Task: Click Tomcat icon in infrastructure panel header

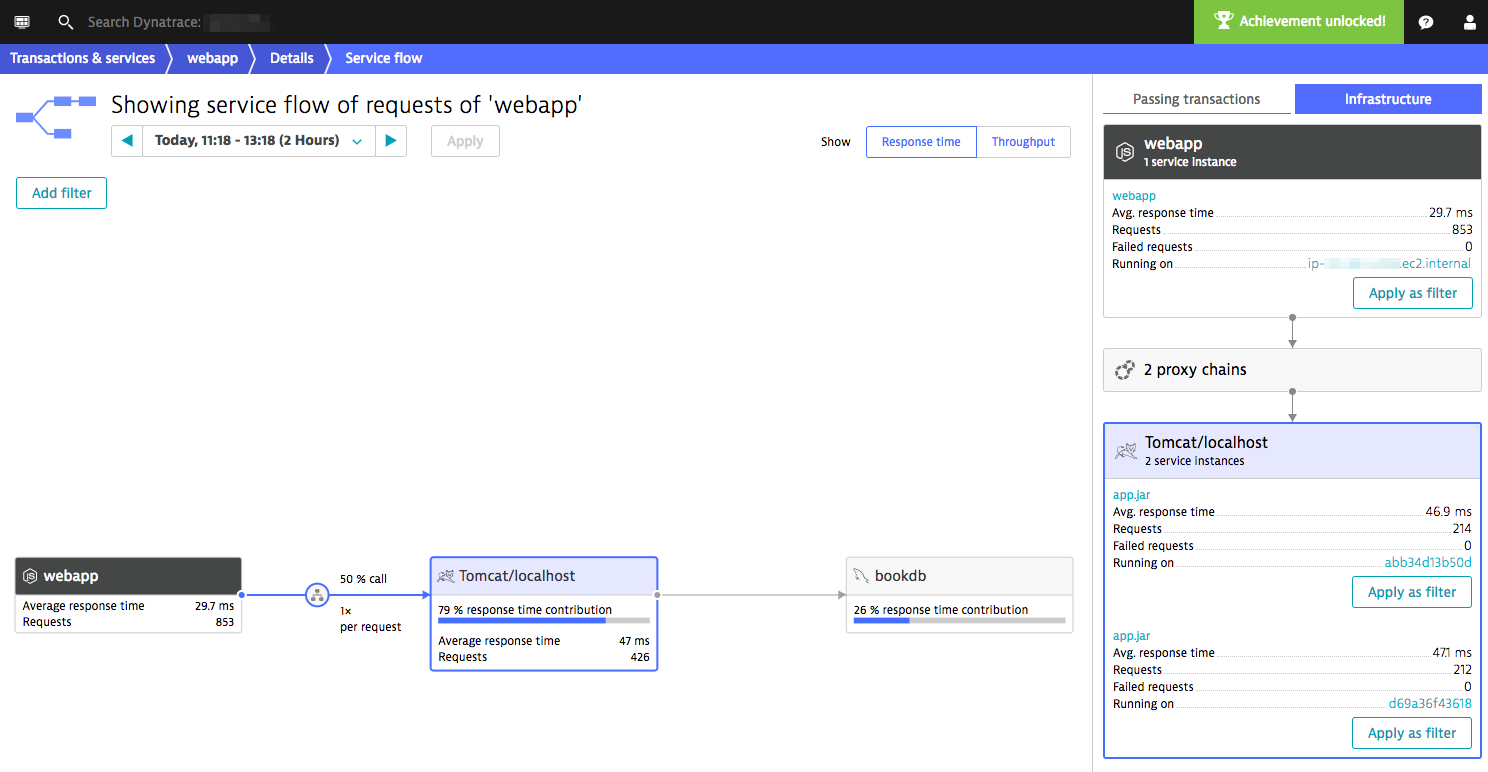Action: click(x=1126, y=451)
